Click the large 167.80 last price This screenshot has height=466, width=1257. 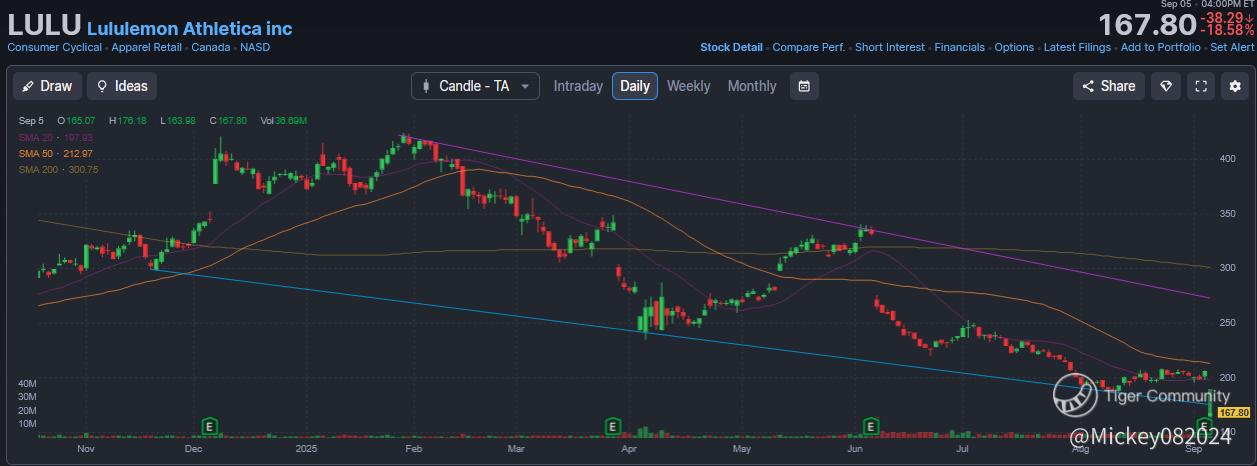[1146, 24]
